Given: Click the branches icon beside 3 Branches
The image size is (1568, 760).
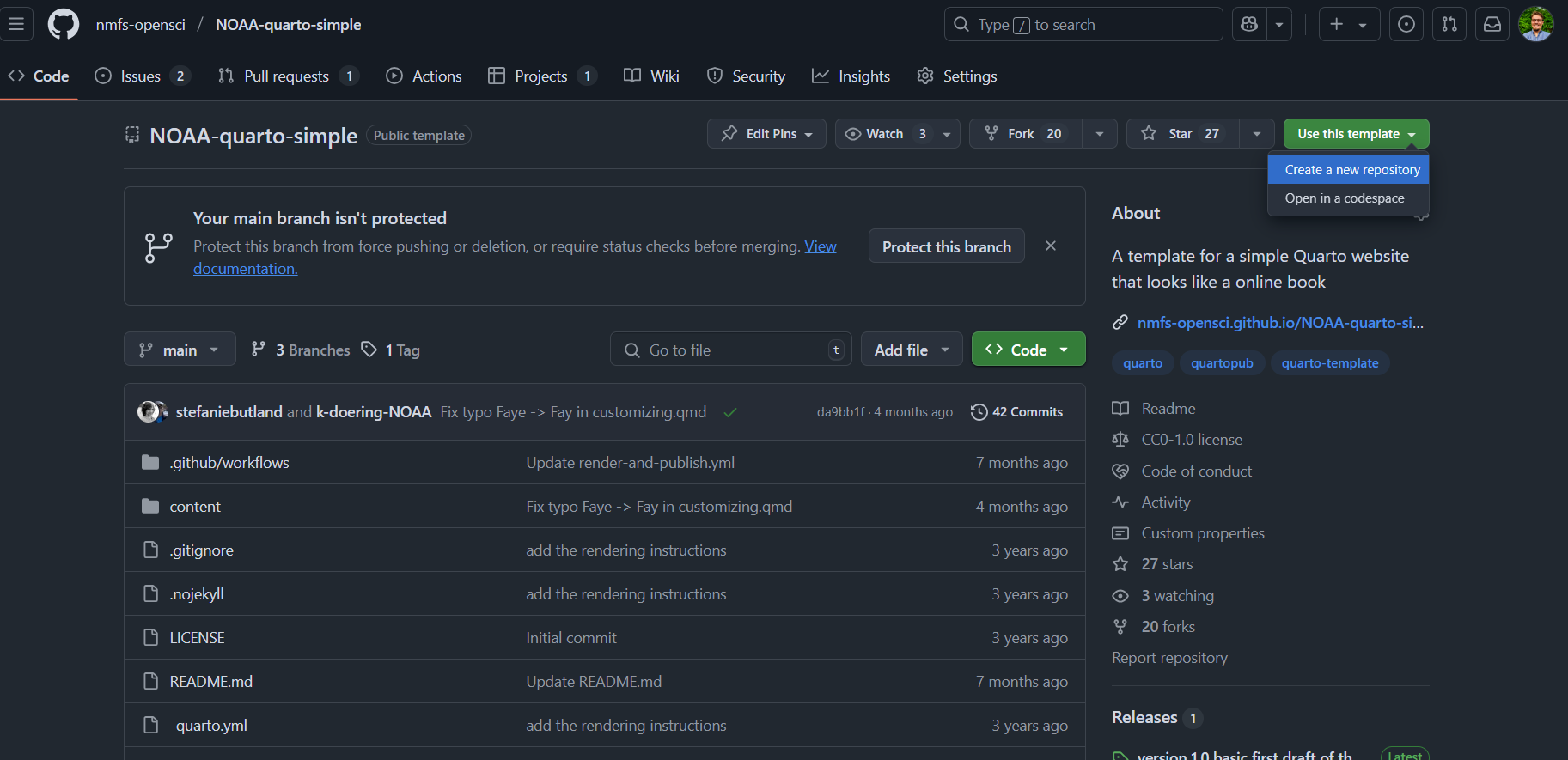Looking at the screenshot, I should coord(258,349).
